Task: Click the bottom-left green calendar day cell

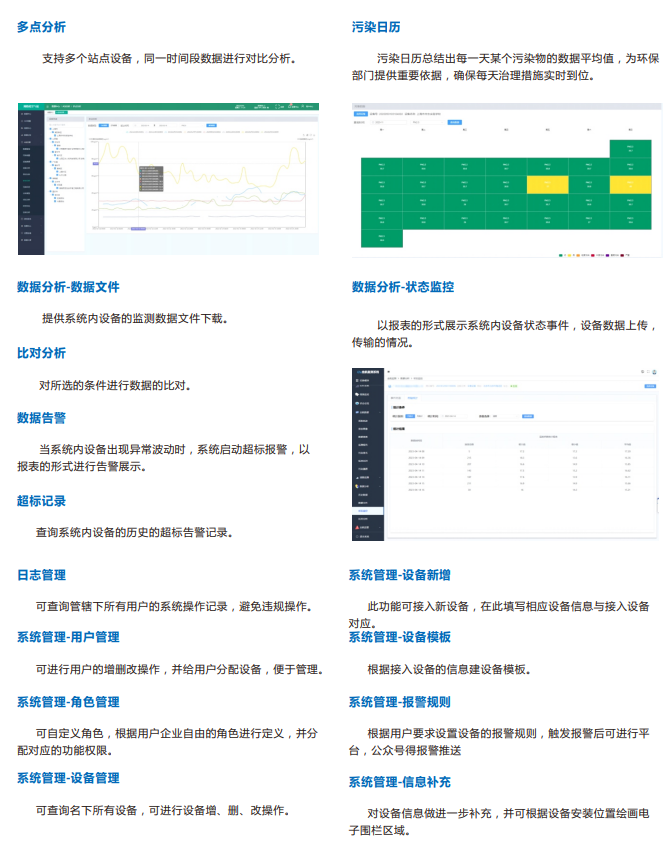Action: click(x=381, y=238)
